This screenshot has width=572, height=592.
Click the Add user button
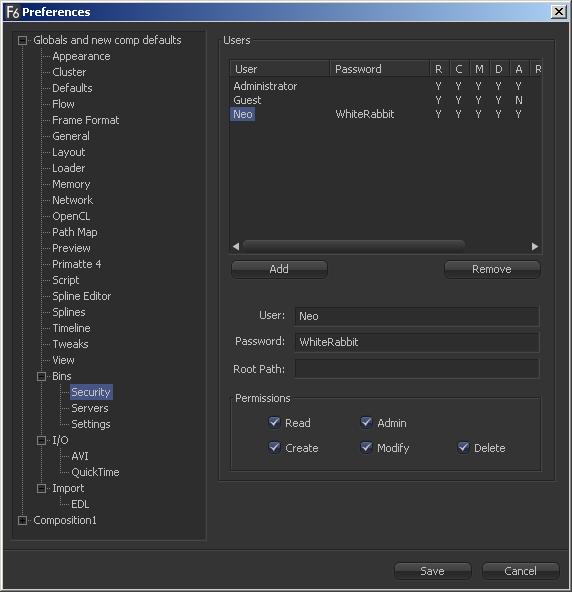279,269
